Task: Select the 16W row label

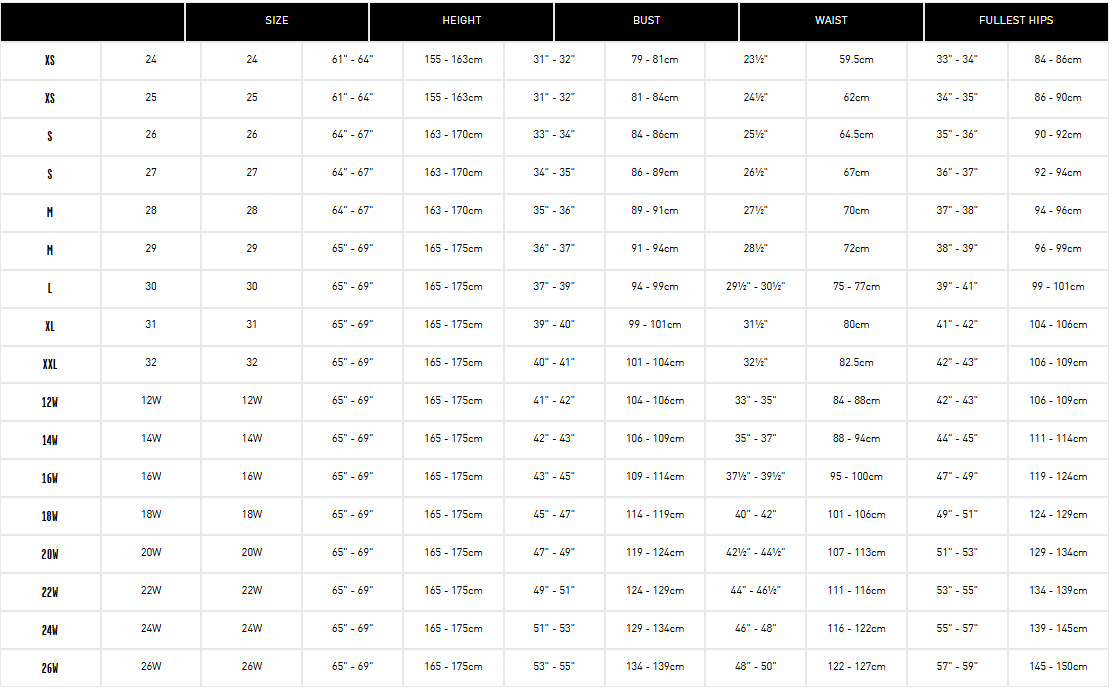Action: [50, 478]
